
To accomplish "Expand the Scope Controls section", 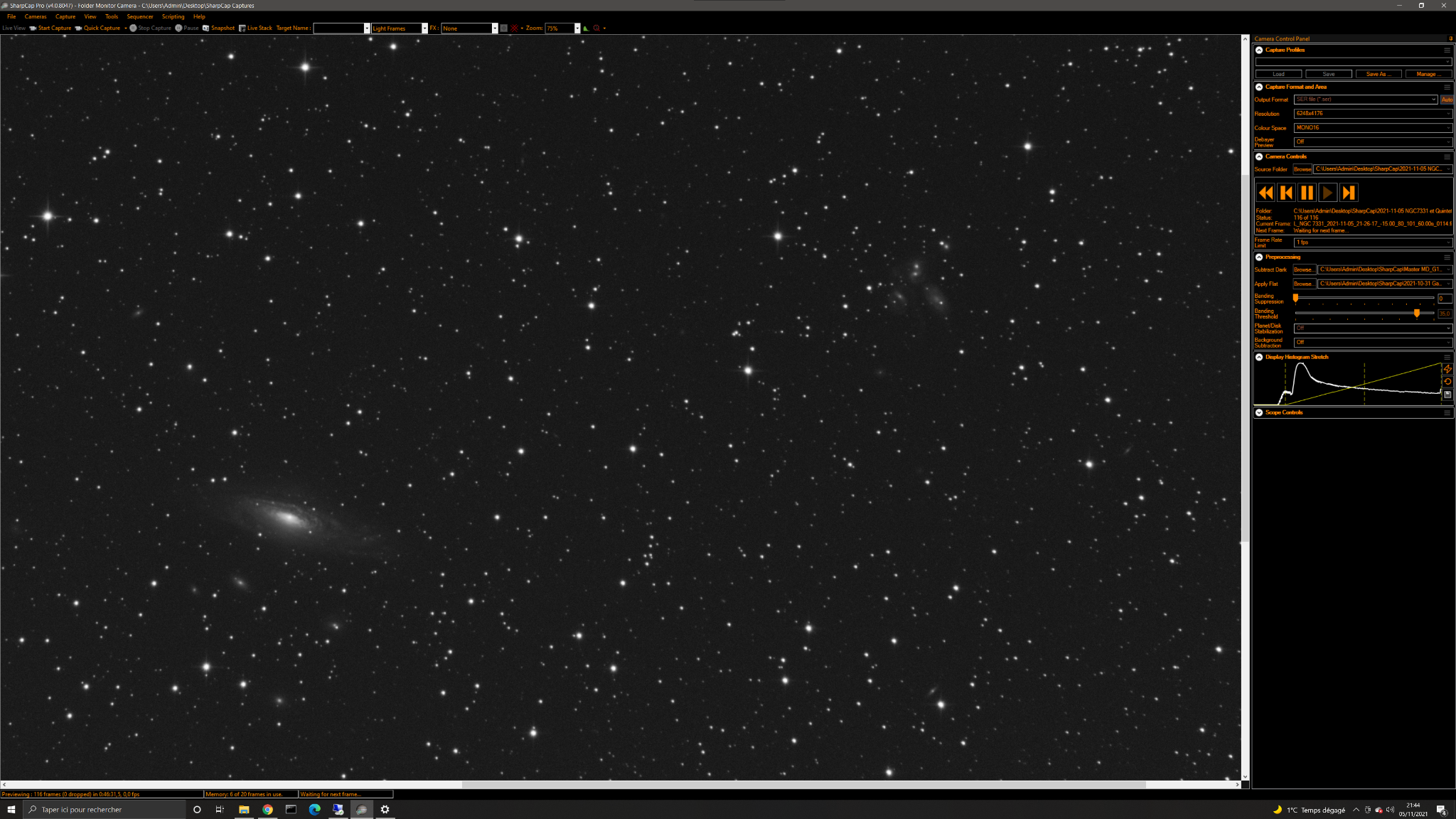I will (x=1259, y=412).
